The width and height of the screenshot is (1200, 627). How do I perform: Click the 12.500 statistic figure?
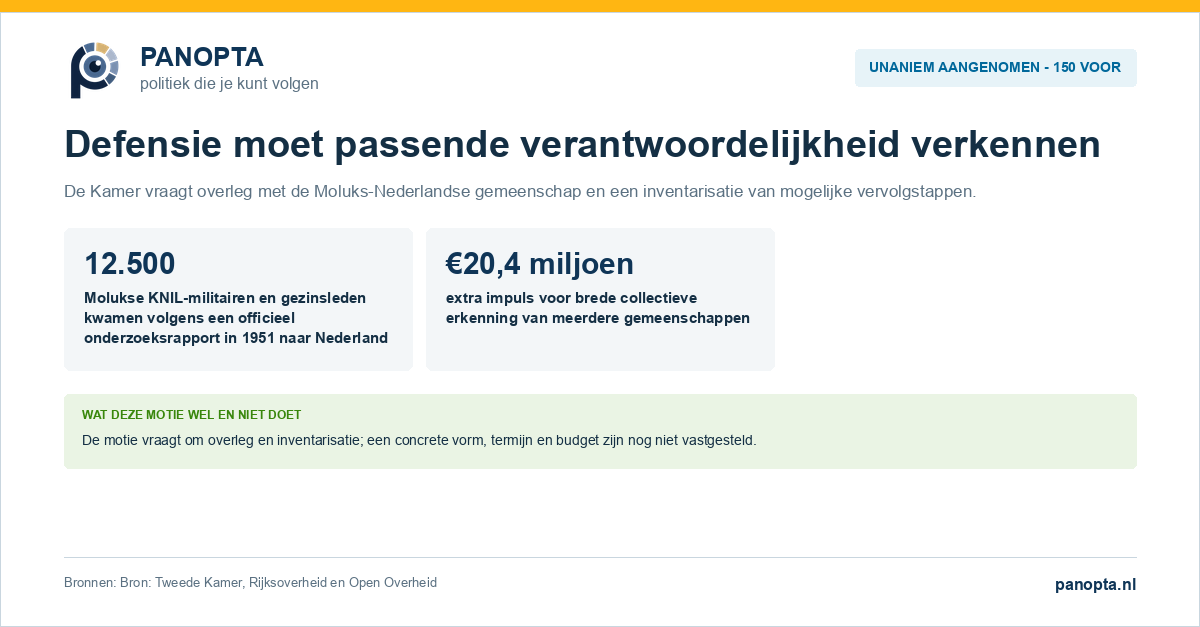[x=130, y=264]
